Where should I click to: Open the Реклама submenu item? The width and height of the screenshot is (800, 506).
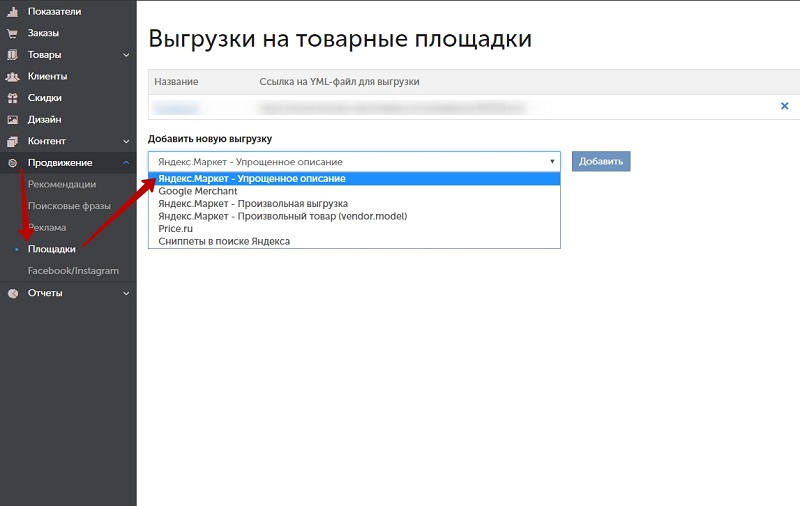pyautogui.click(x=47, y=227)
